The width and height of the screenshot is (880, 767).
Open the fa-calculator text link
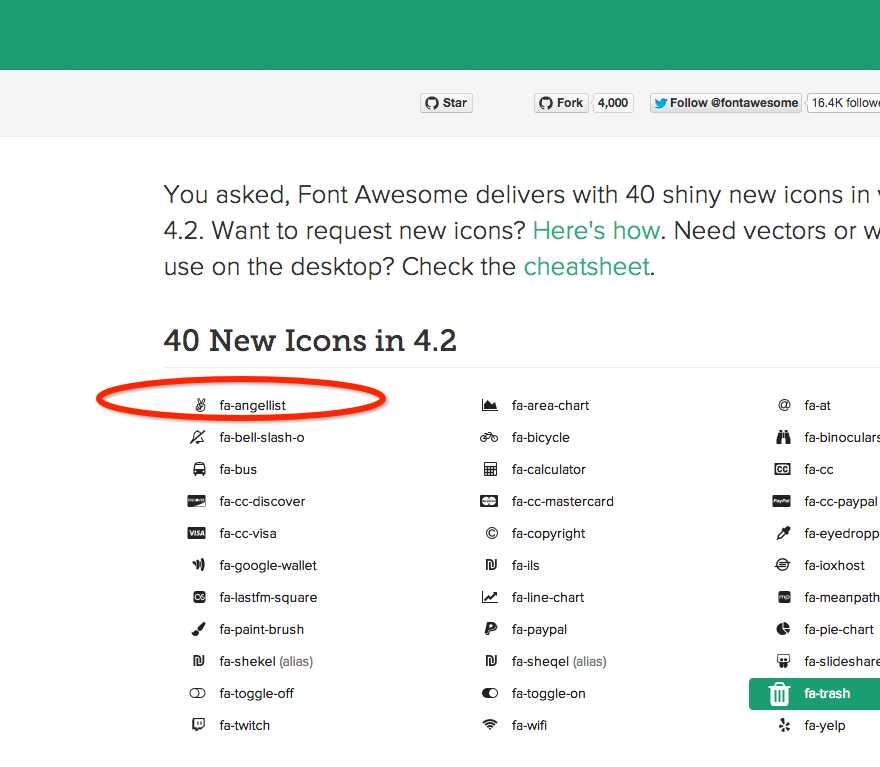[548, 469]
